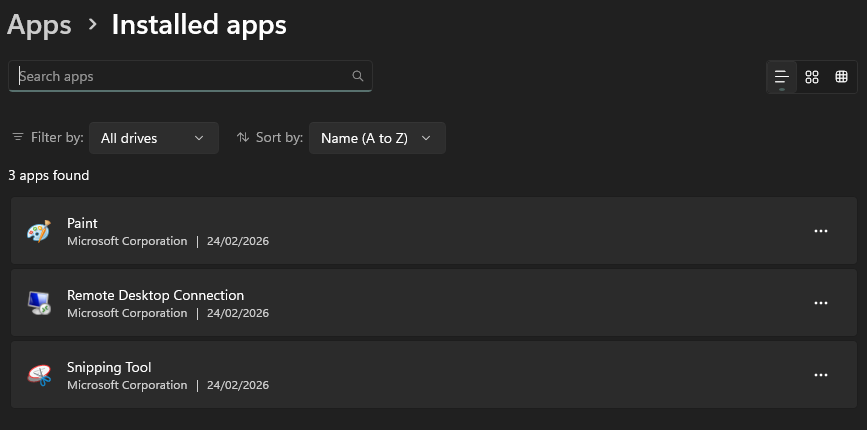Click the Search apps input field
867x430 pixels.
coord(190,76)
